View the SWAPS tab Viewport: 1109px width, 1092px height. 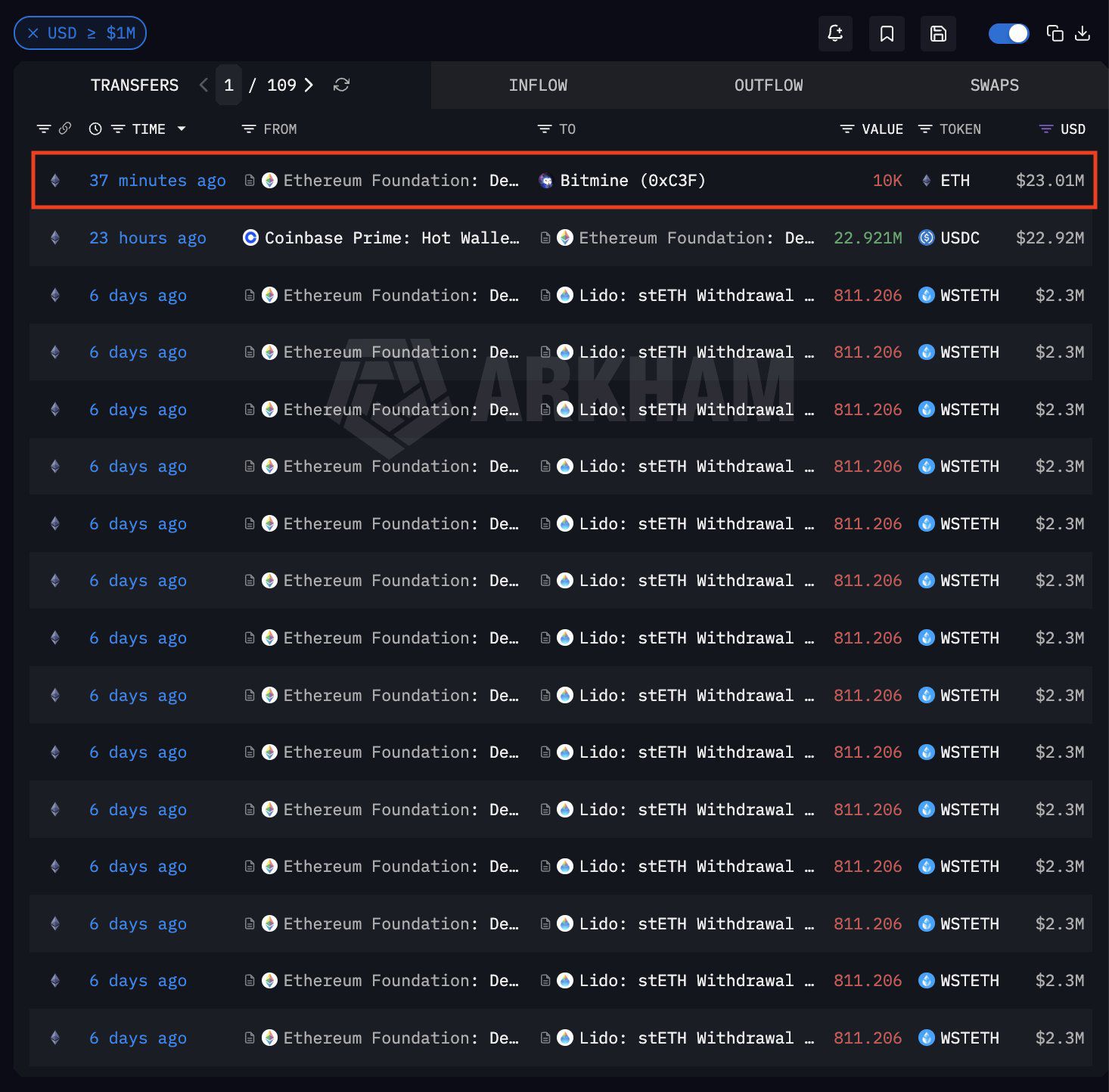pos(994,85)
